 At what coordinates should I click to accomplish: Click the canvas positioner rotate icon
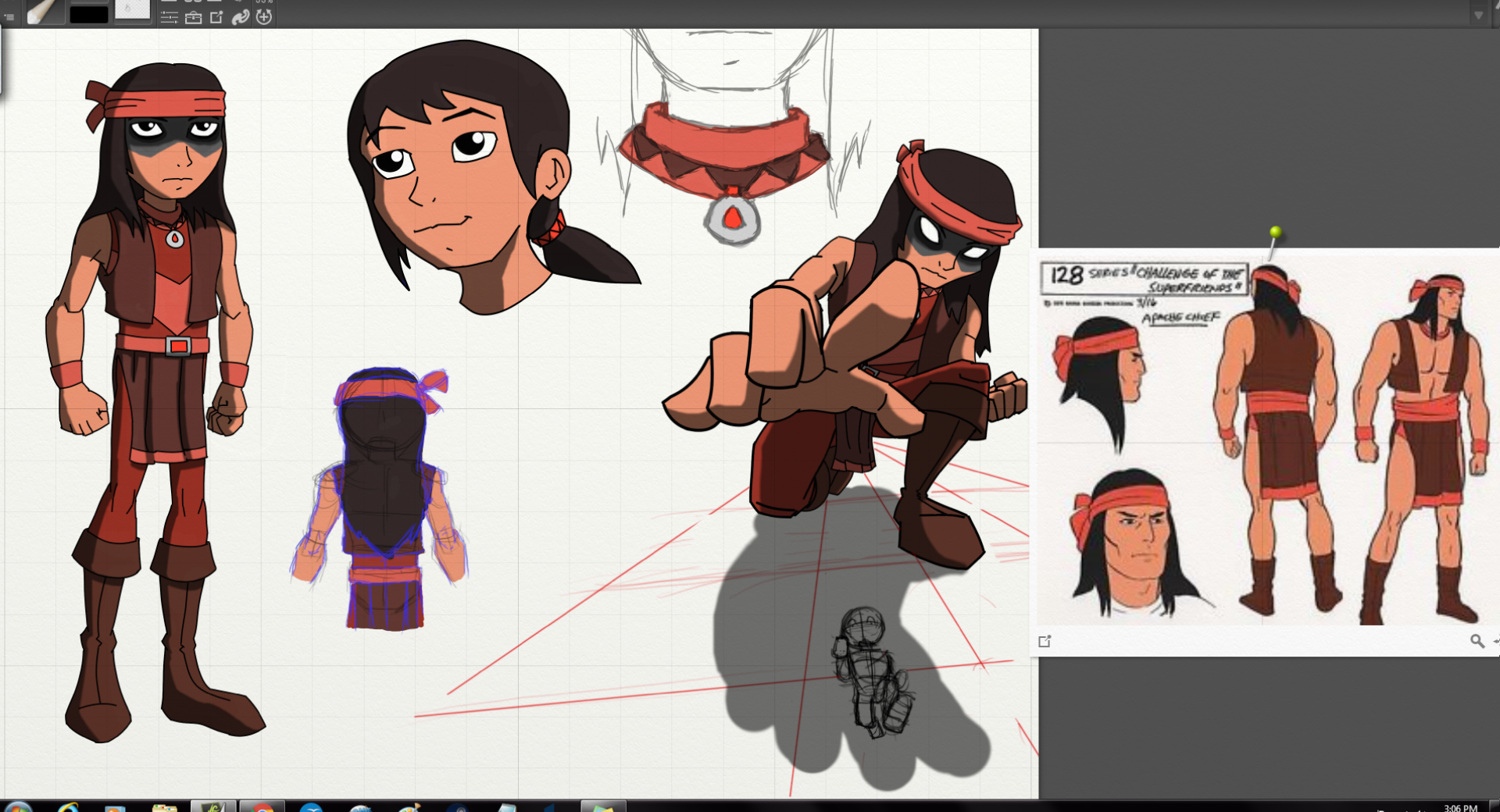264,16
